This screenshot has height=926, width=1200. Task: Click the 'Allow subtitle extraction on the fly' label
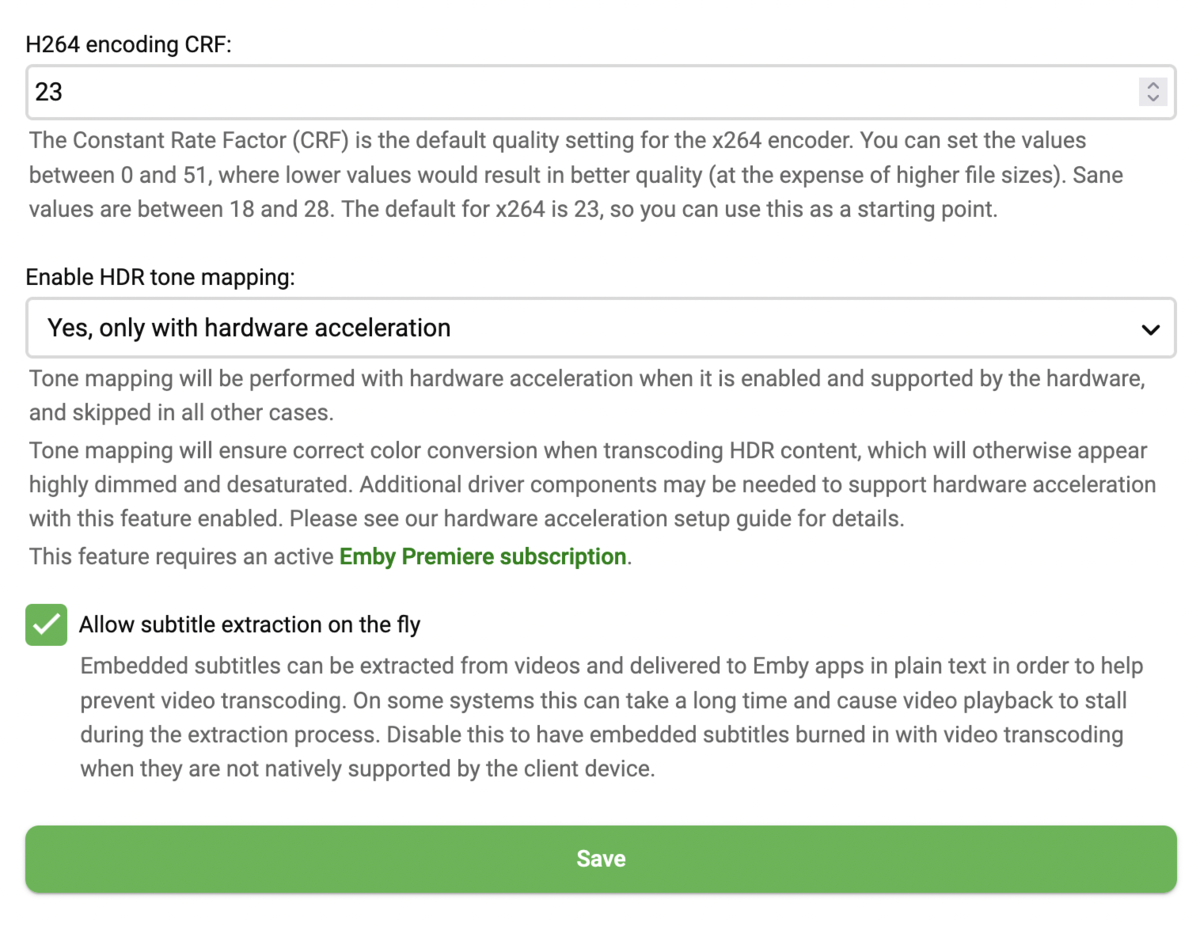tap(250, 625)
